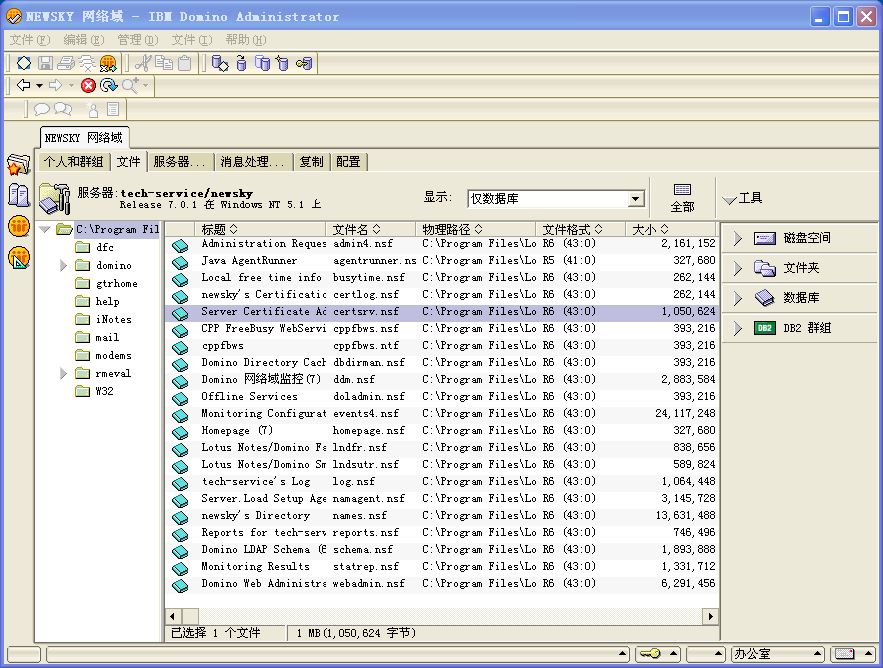Click the 全部 (All) view icon
Screen dimensions: 883x668
(x=682, y=197)
